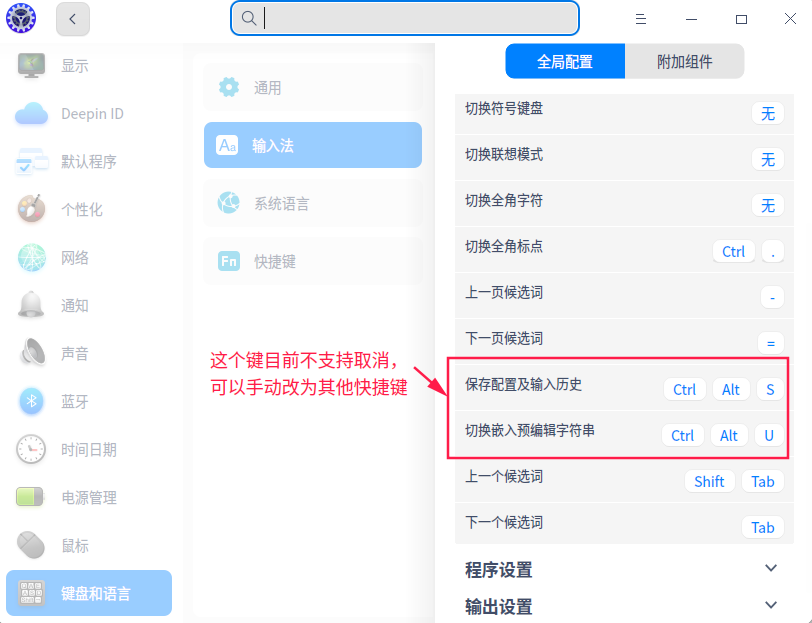Click 默认程序 sidebar label
The height and width of the screenshot is (623, 812).
89,162
